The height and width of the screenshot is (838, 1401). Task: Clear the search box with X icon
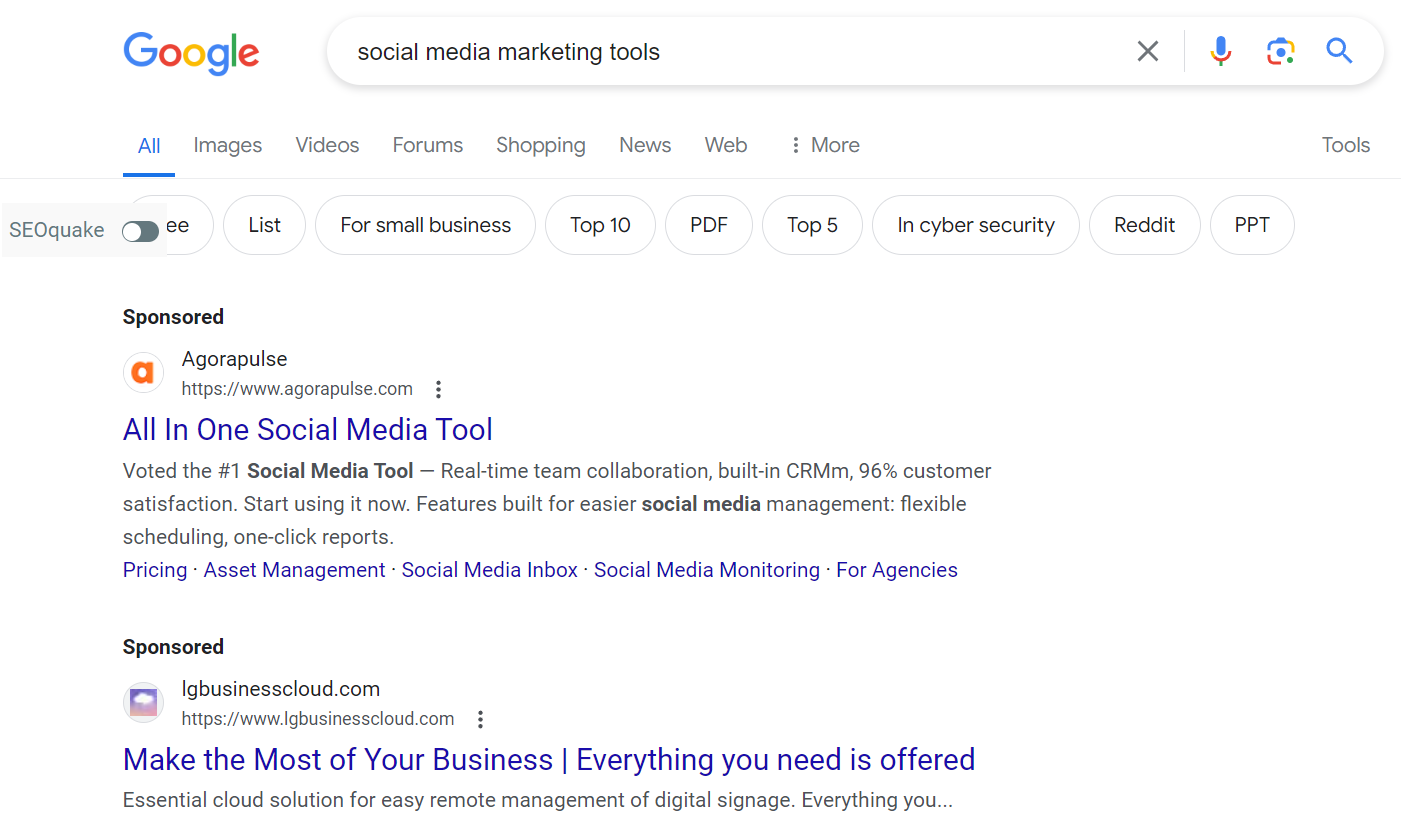coord(1148,51)
